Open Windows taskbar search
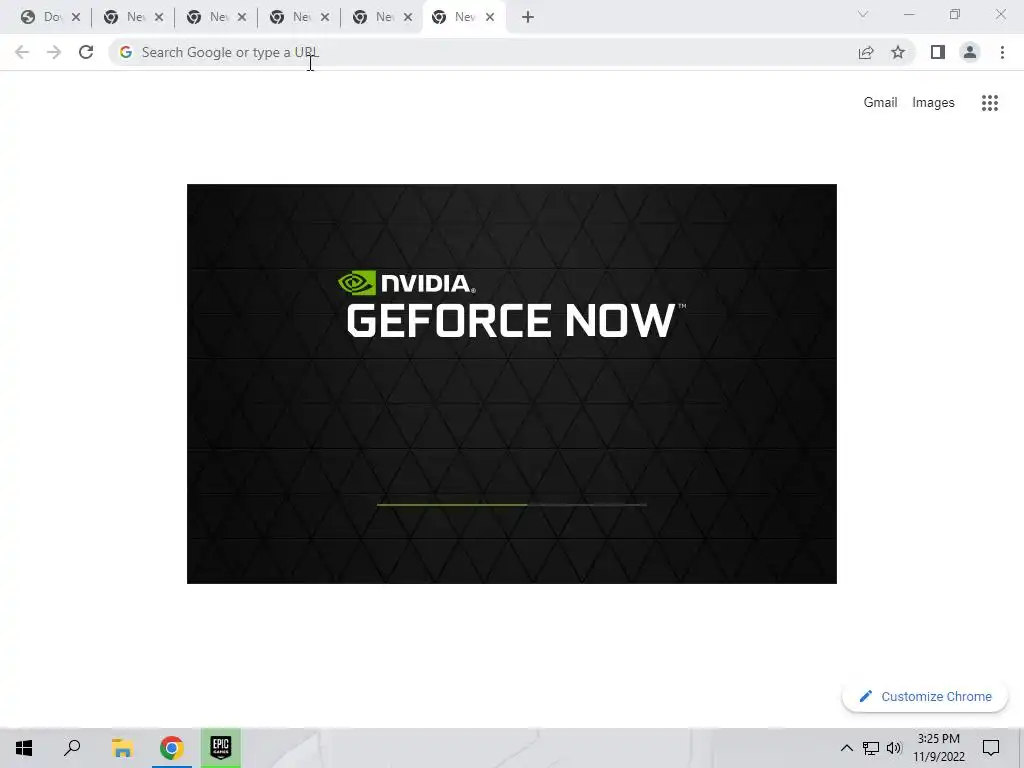The image size is (1024, 768). pyautogui.click(x=72, y=748)
